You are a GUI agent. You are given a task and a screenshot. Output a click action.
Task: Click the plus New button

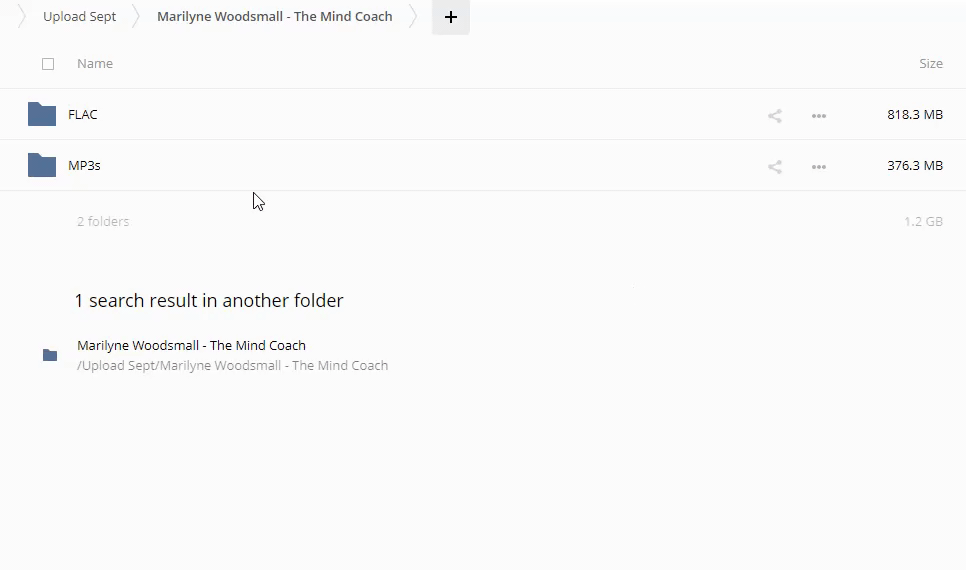[x=451, y=17]
